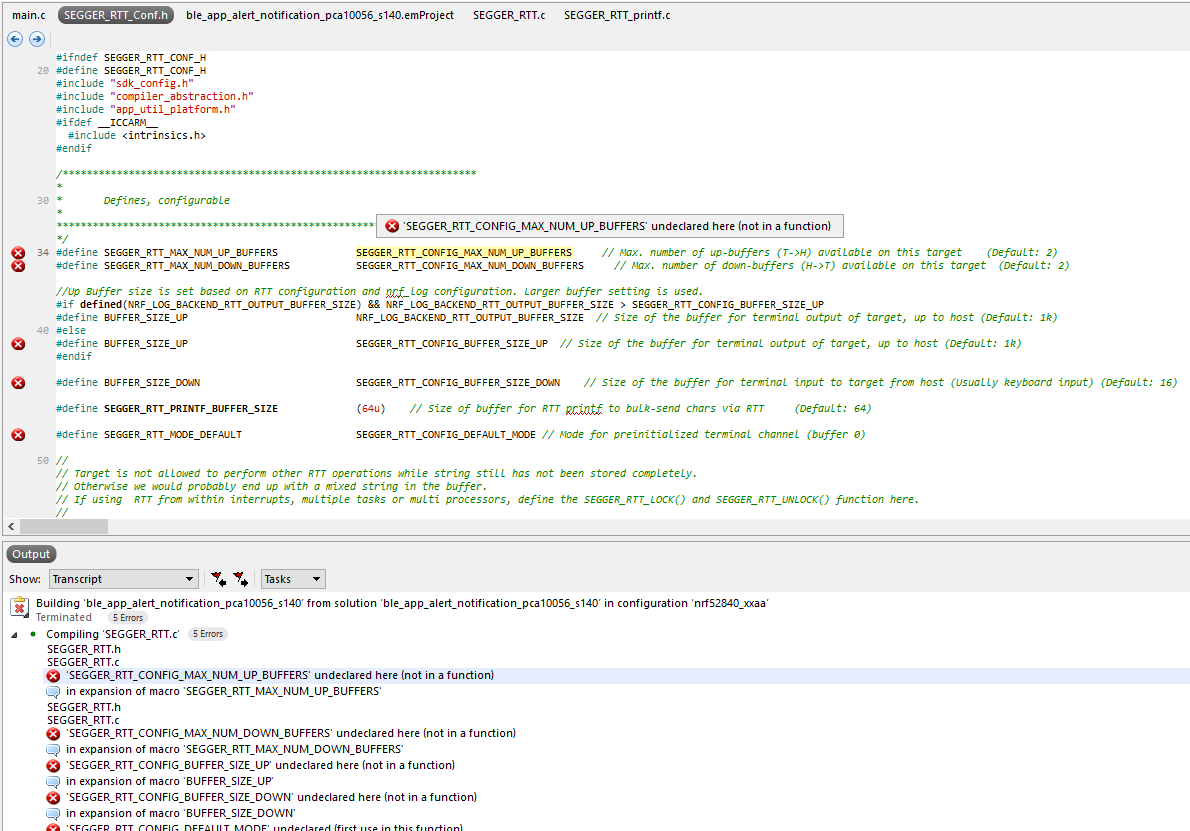Click error marker on the BUFFER_SIZE_UP define after #else

(x=18, y=344)
